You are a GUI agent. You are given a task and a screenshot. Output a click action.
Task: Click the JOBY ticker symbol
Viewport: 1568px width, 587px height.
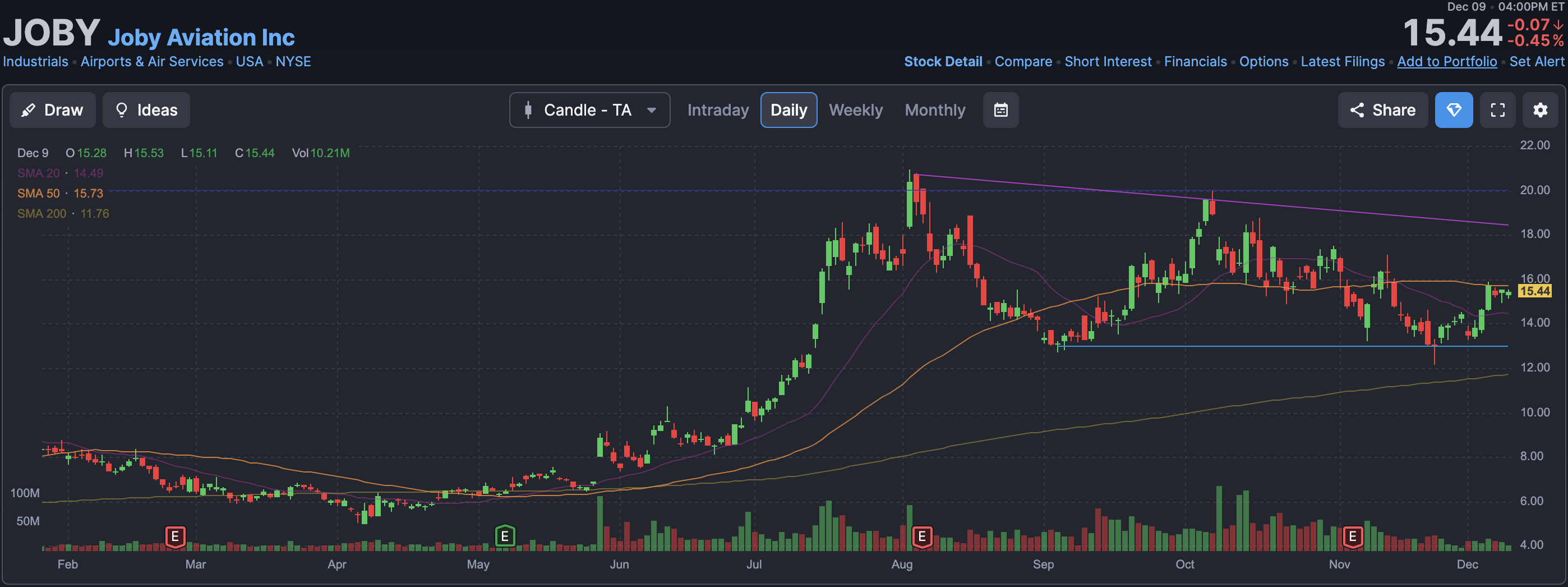point(52,33)
